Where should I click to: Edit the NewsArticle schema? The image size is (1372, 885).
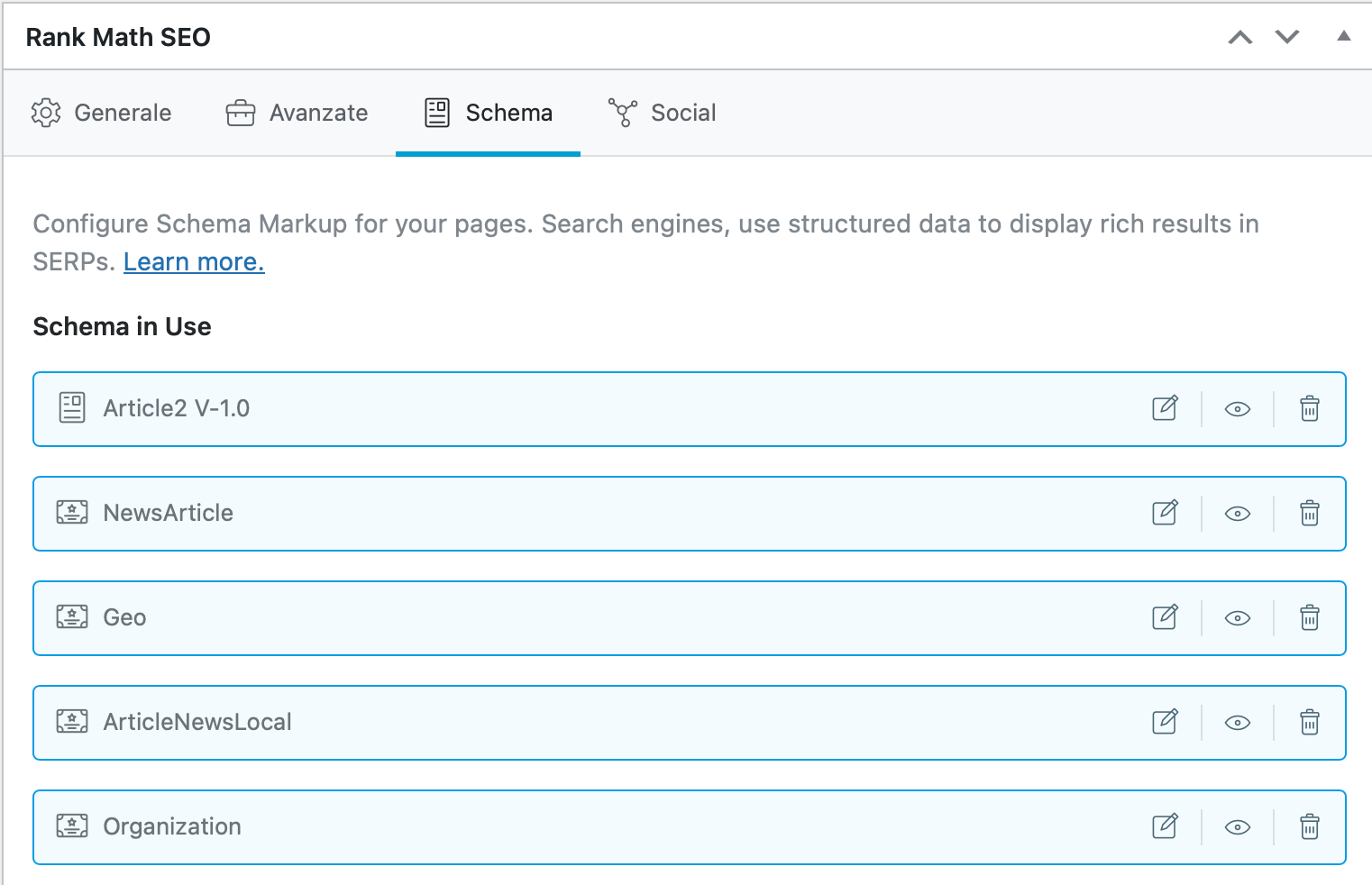click(x=1165, y=513)
